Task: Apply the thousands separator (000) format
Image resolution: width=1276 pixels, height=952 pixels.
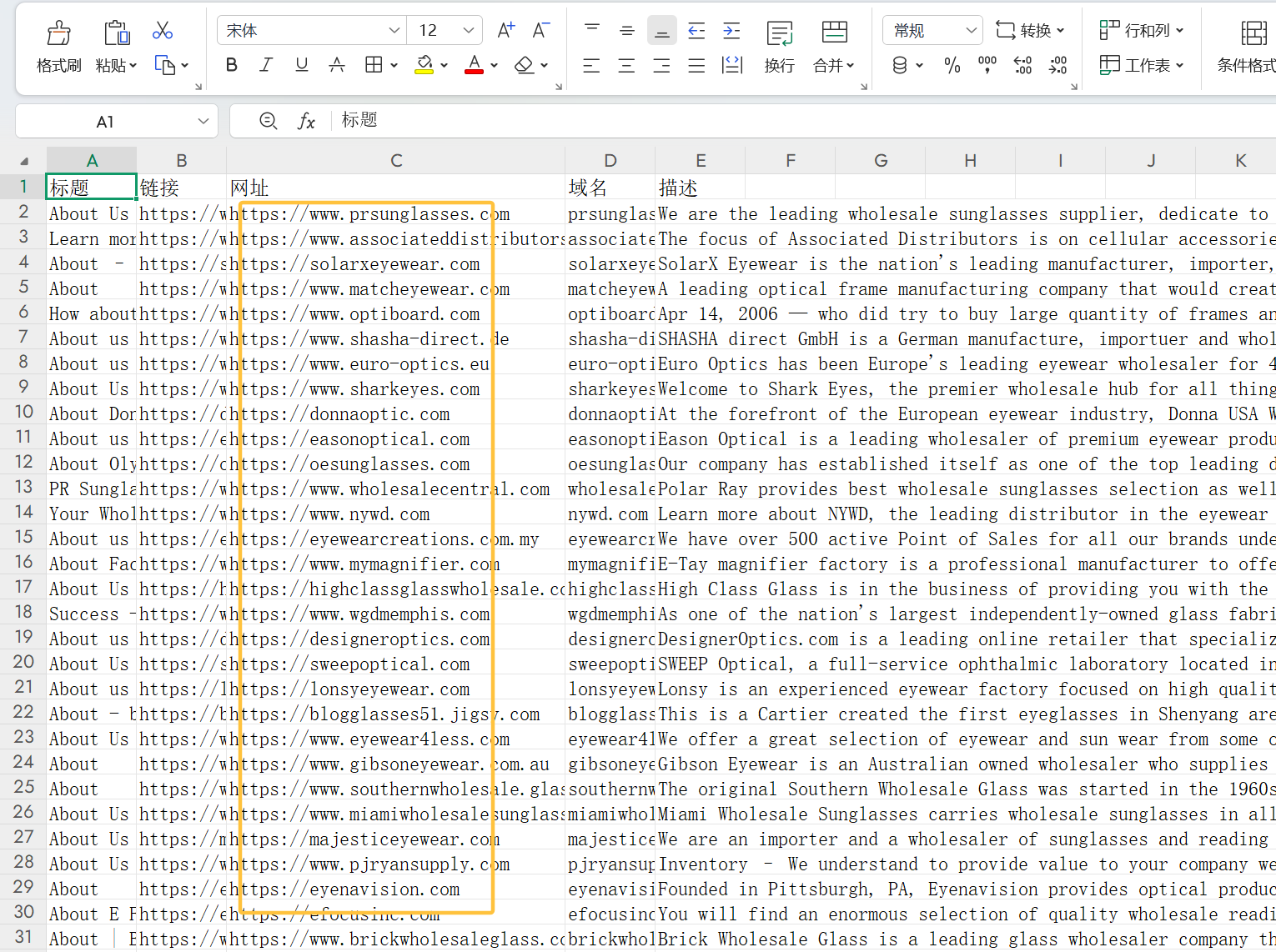Action: click(987, 65)
